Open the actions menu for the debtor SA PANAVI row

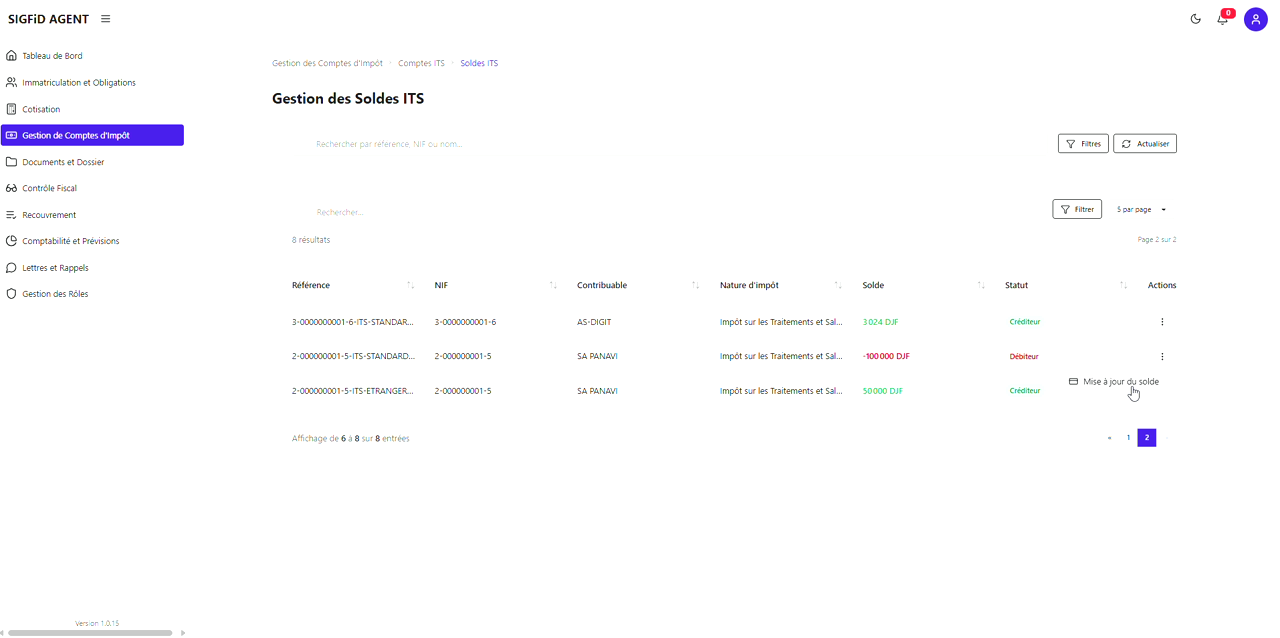pos(1162,356)
